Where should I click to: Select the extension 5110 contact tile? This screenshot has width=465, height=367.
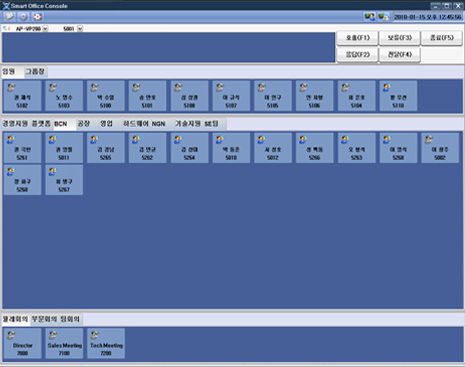coord(398,96)
